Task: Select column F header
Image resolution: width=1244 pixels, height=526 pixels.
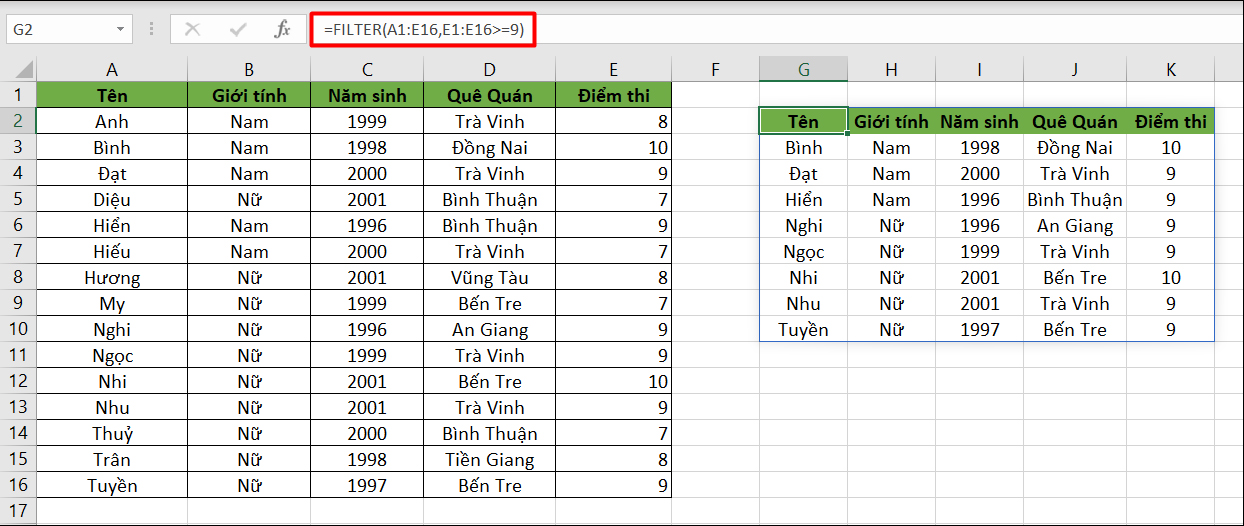Action: [715, 69]
